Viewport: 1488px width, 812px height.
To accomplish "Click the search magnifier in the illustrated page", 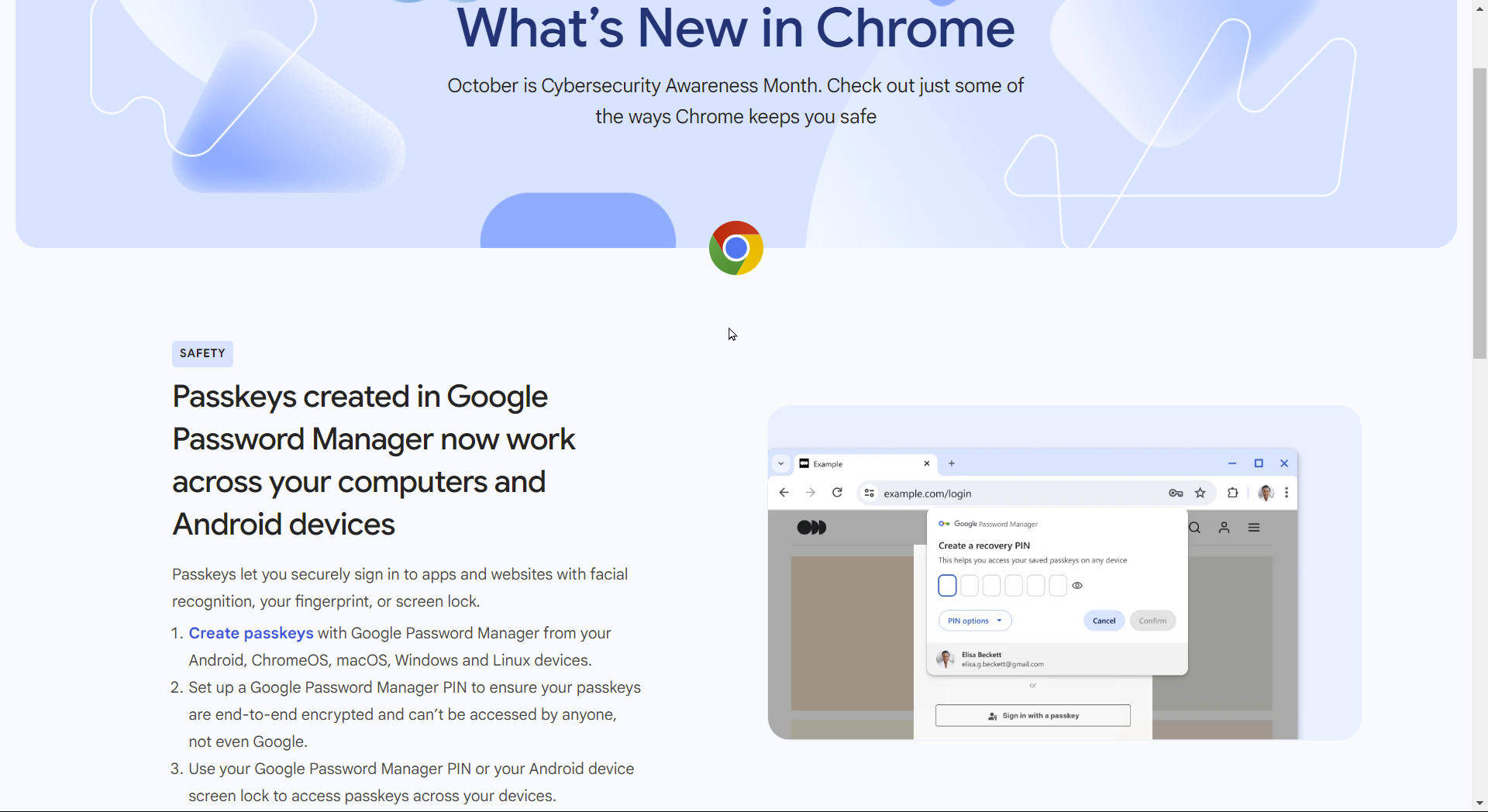I will (x=1195, y=528).
